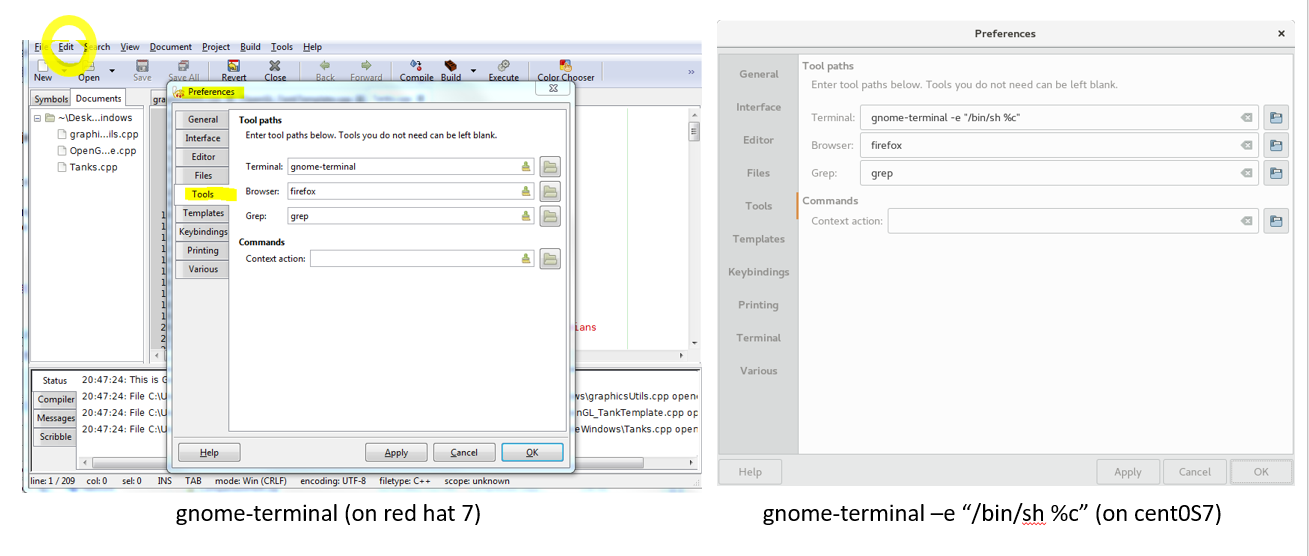Screen dimensions: 1309x556
Task: Click the Terminal field containing only gnome-terminal
Action: [x=402, y=166]
